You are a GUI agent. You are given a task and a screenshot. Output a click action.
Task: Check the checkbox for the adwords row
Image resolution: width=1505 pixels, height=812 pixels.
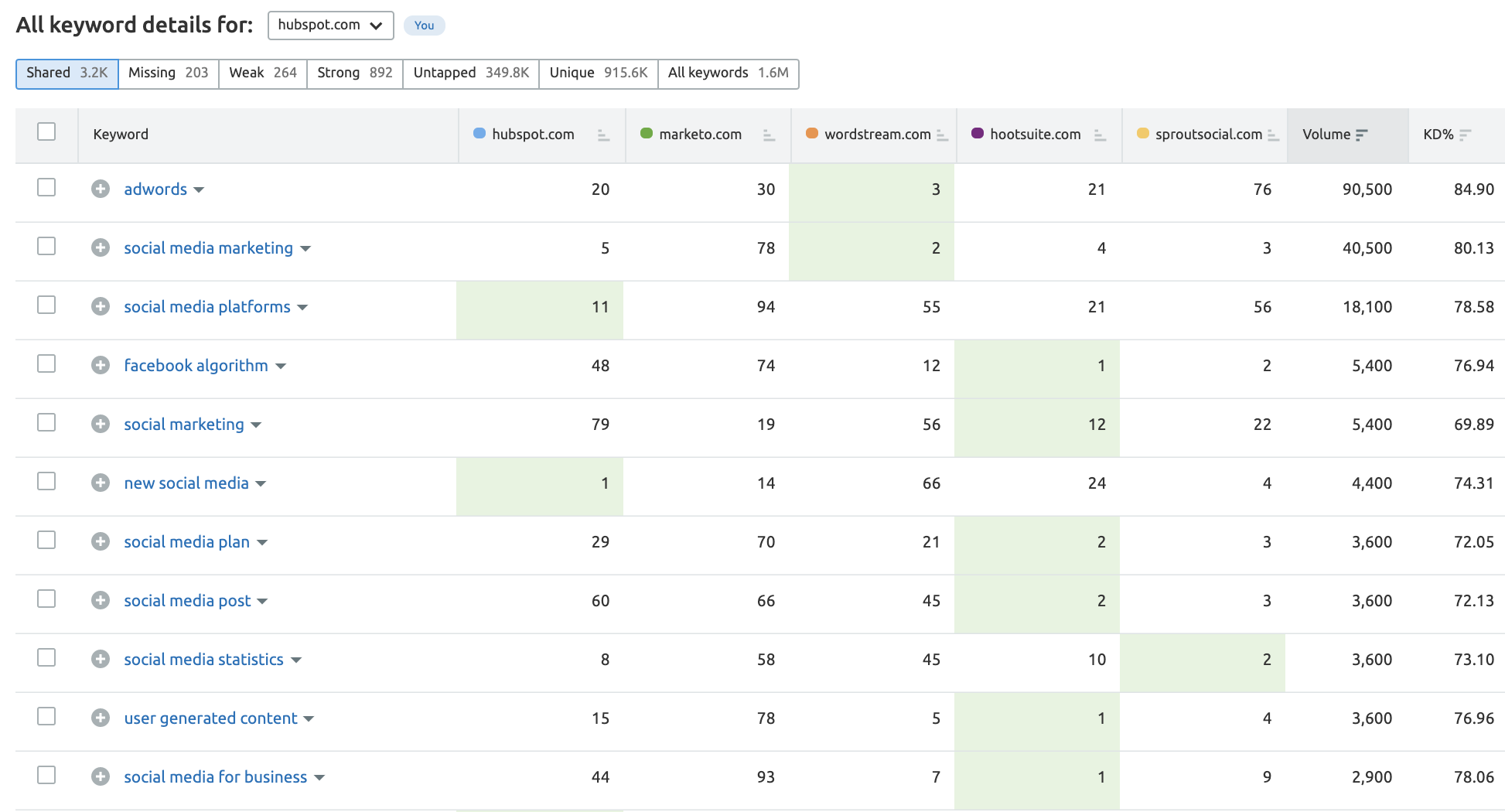coord(46,187)
